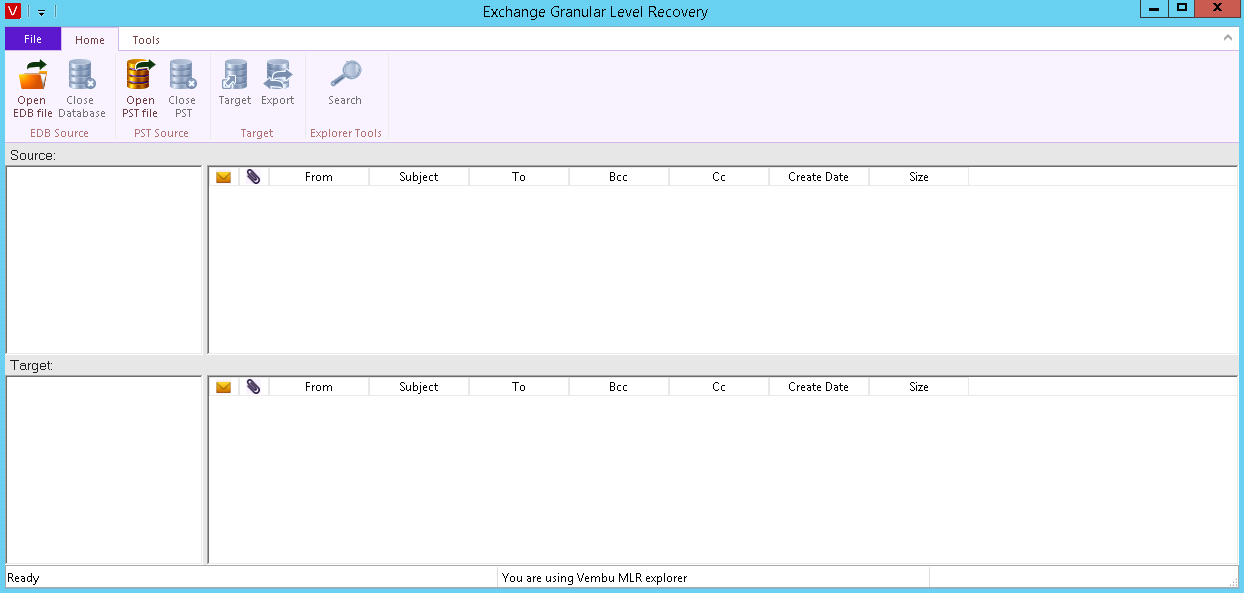Image resolution: width=1244 pixels, height=593 pixels.
Task: Select the Target ribbon icon
Action: coord(235,83)
